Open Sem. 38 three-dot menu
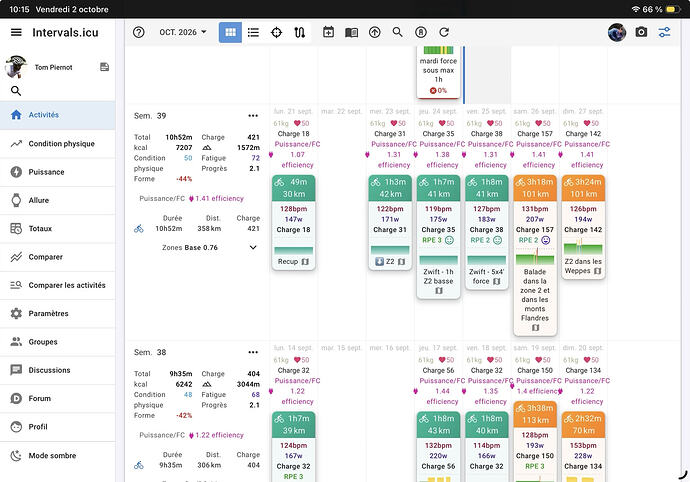 [253, 352]
